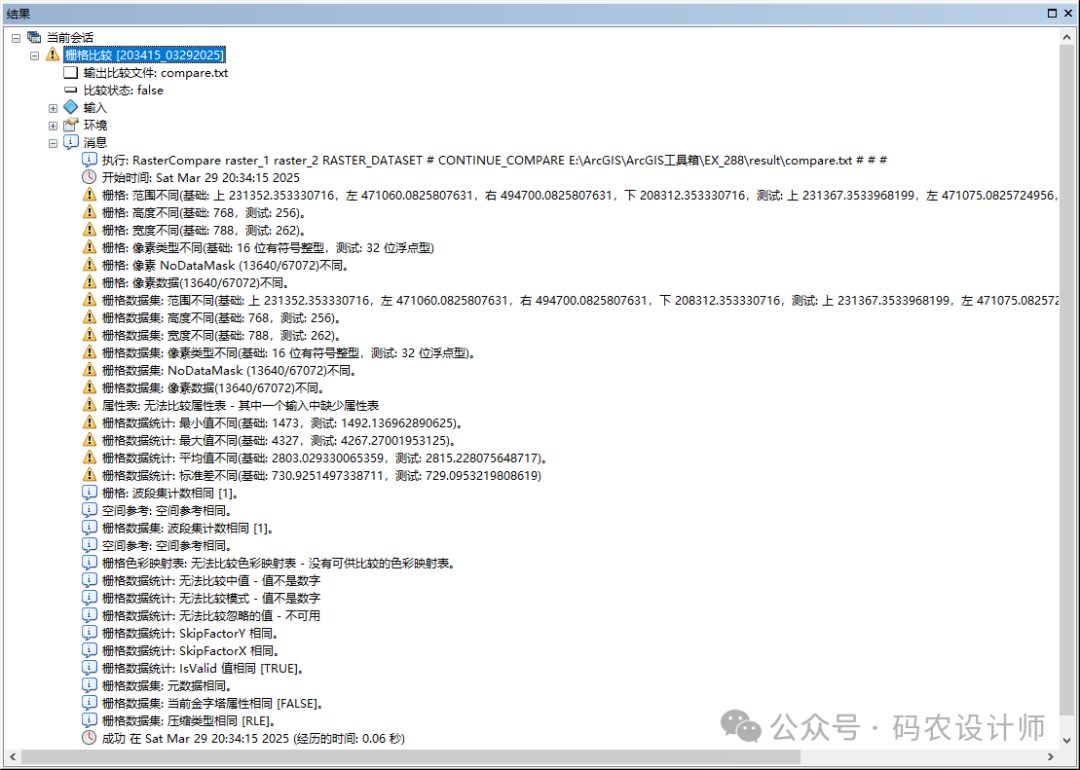Click the 当前会话 session icon
The image size is (1080, 770).
click(x=34, y=37)
